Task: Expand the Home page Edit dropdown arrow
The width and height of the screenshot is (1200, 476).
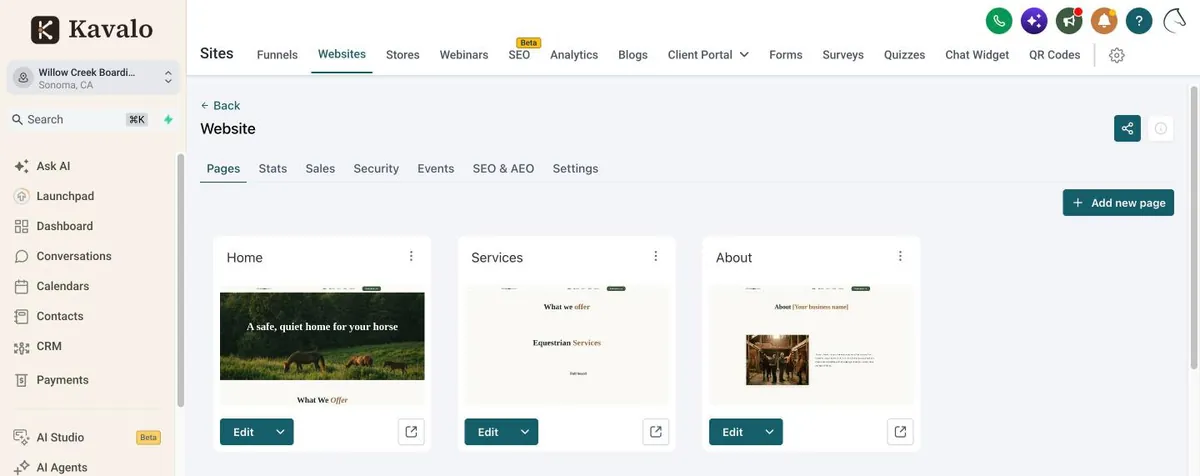Action: pyautogui.click(x=281, y=432)
